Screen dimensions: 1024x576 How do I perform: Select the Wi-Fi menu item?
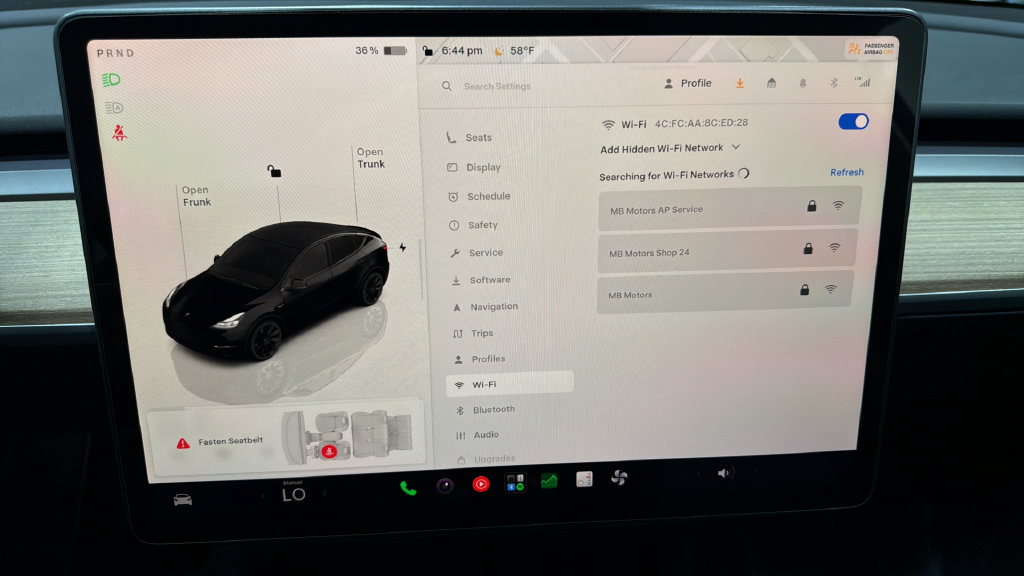coord(510,384)
